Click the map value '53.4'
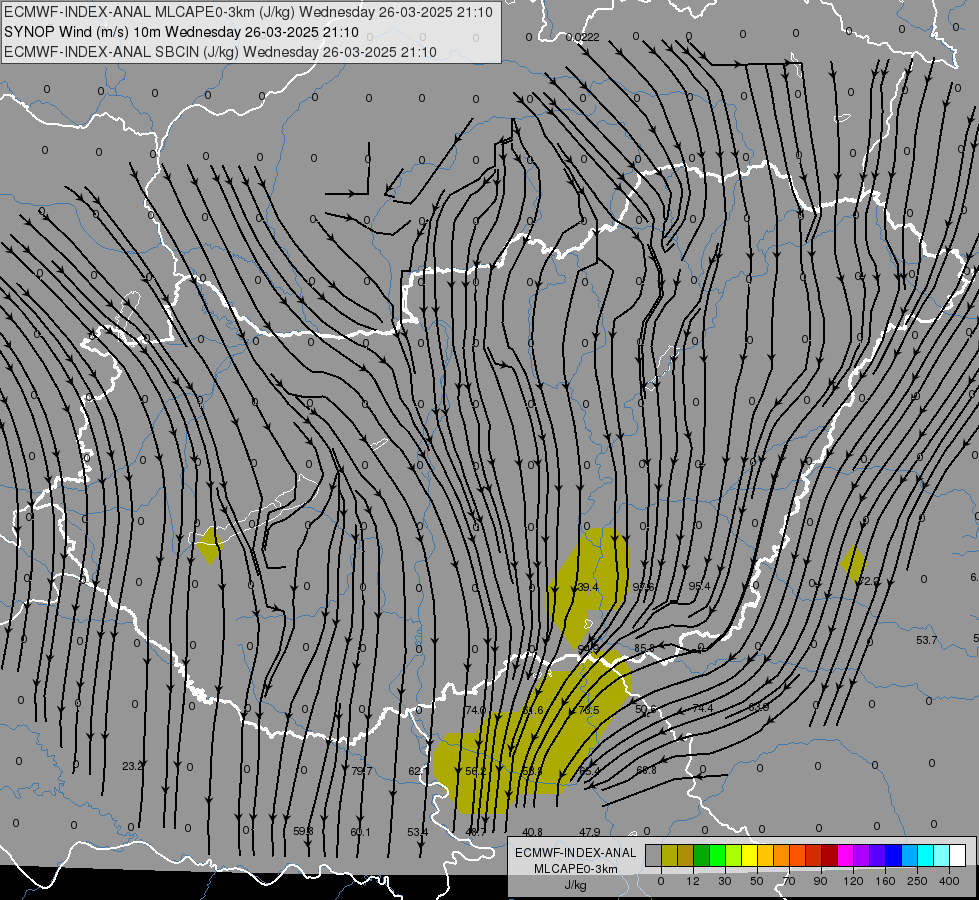This screenshot has height=900, width=979. click(x=418, y=832)
